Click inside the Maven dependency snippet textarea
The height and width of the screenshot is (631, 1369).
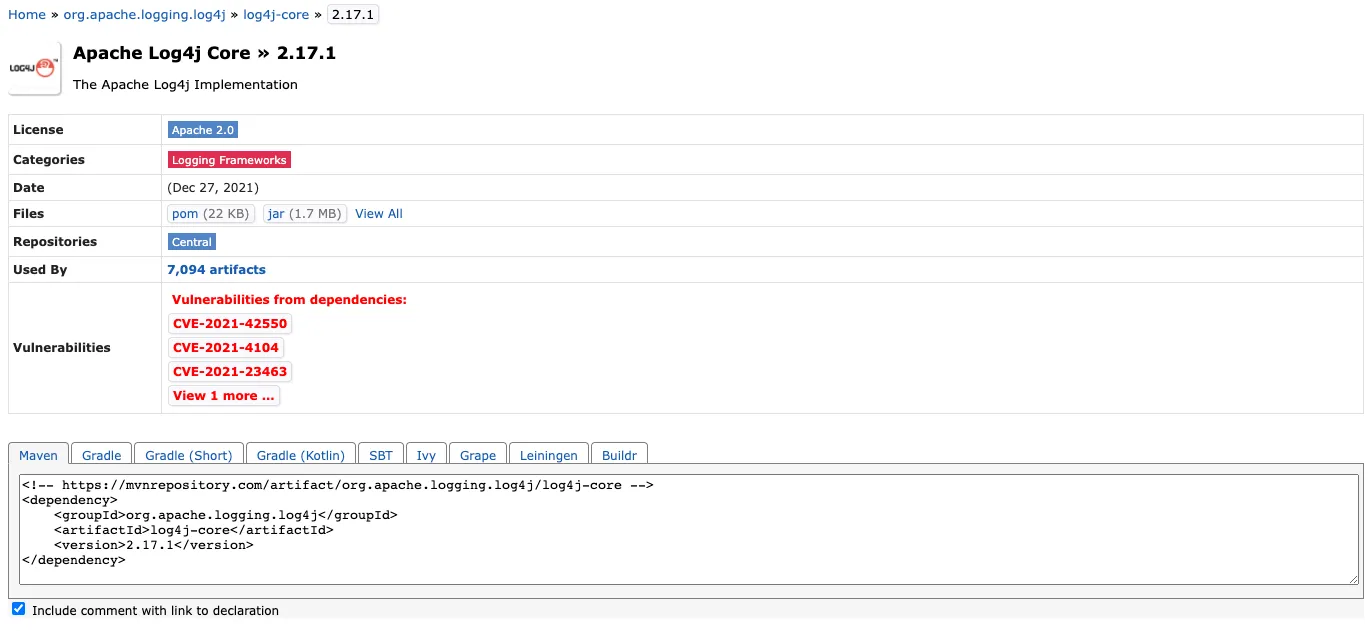pyautogui.click(x=689, y=530)
